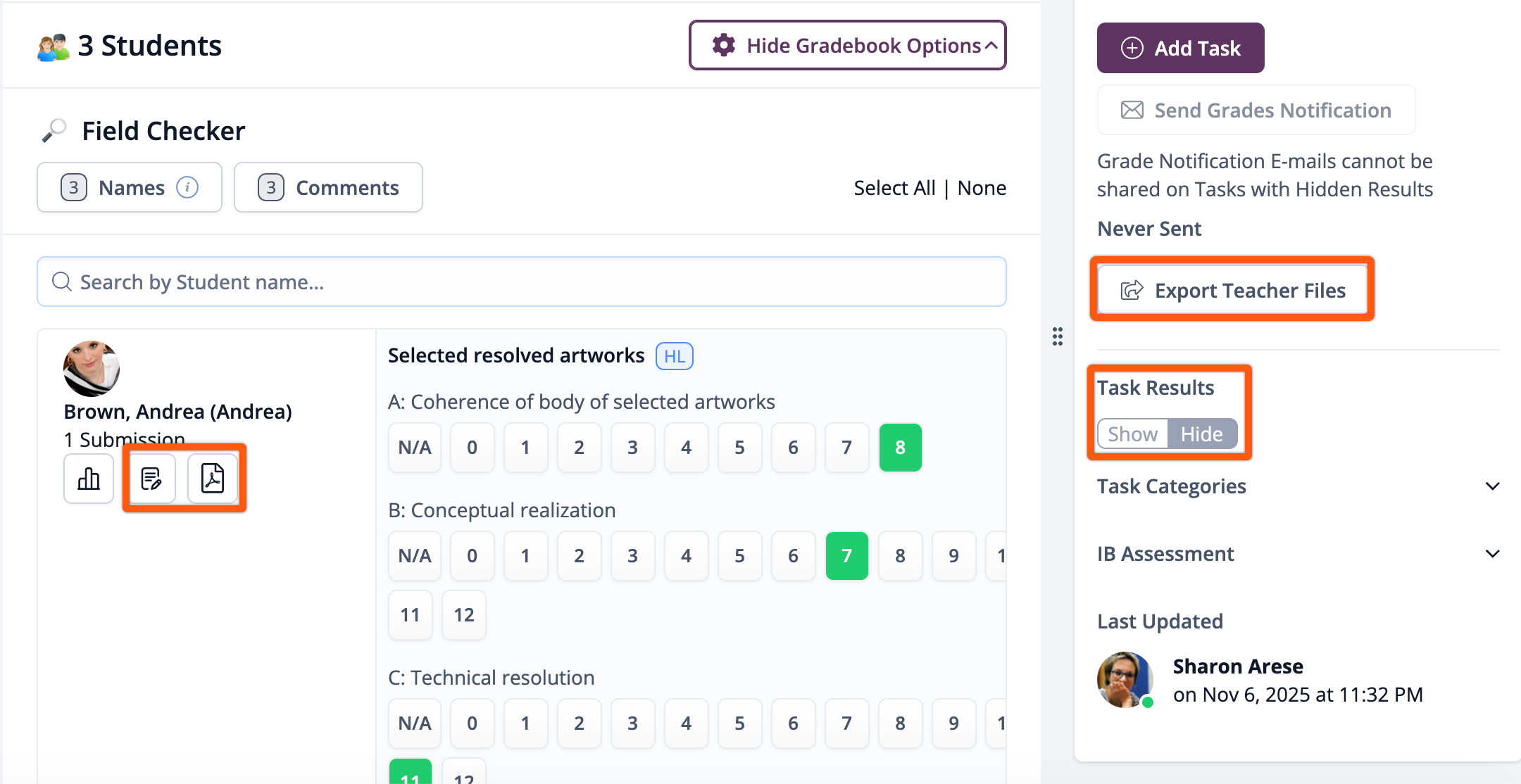Viewport: 1521px width, 784px height.
Task: Select score 9 for Conceptual realization
Action: click(953, 556)
